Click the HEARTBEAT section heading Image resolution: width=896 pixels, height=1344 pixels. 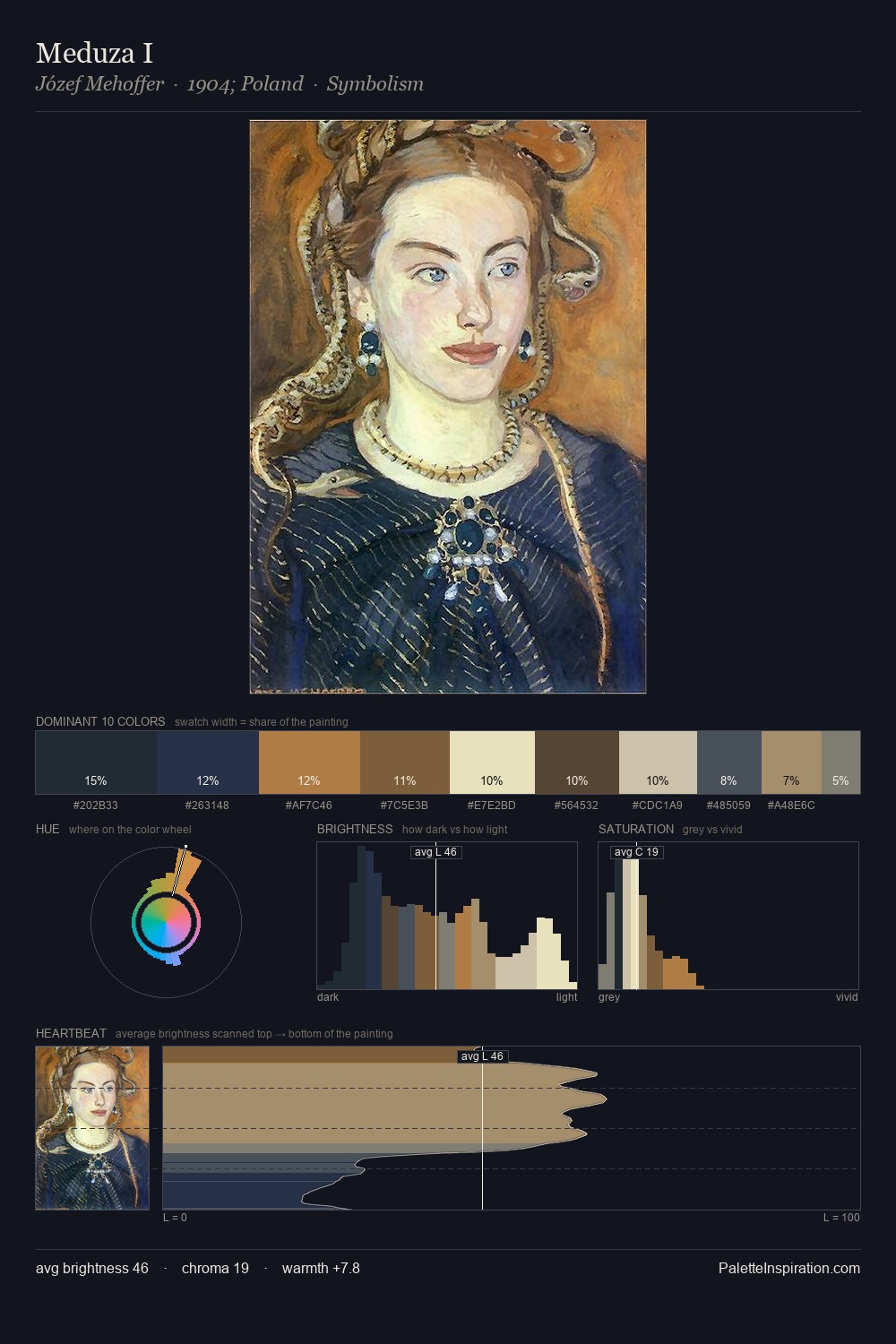(x=71, y=1033)
